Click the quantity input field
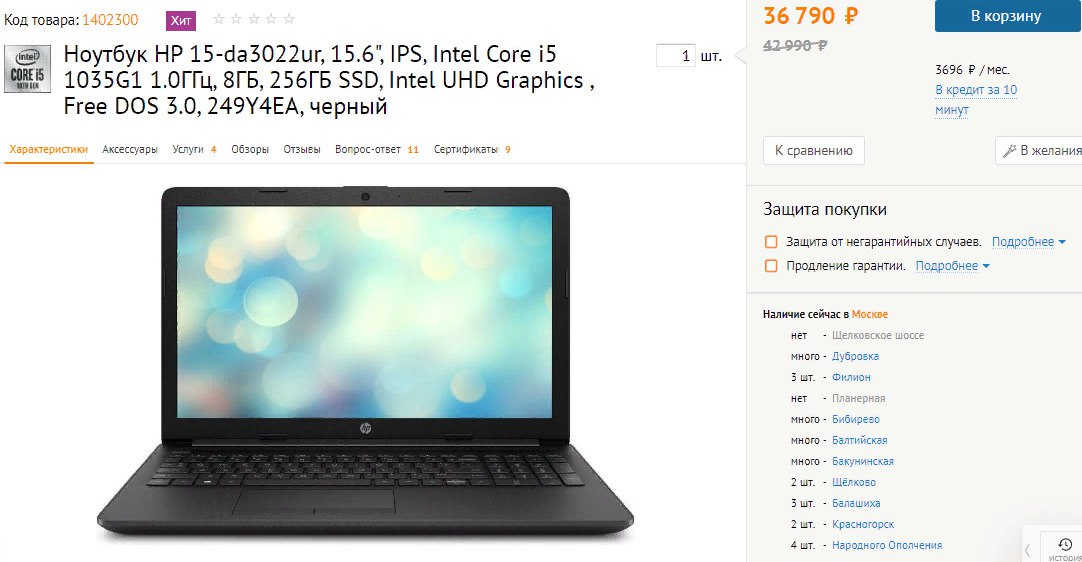The width and height of the screenshot is (1082, 562). [676, 56]
